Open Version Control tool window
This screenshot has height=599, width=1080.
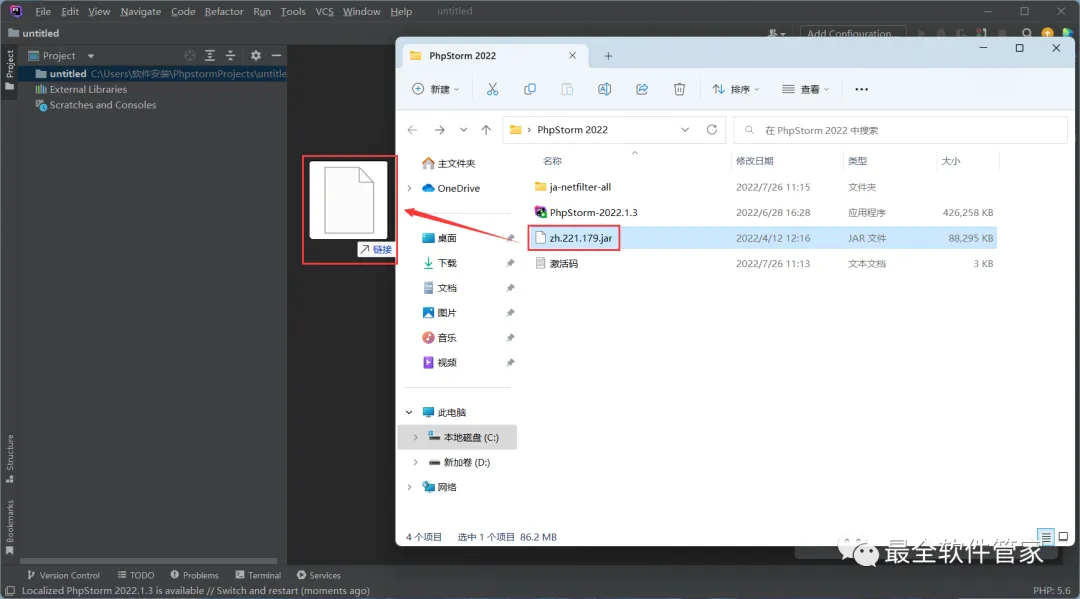click(x=63, y=575)
